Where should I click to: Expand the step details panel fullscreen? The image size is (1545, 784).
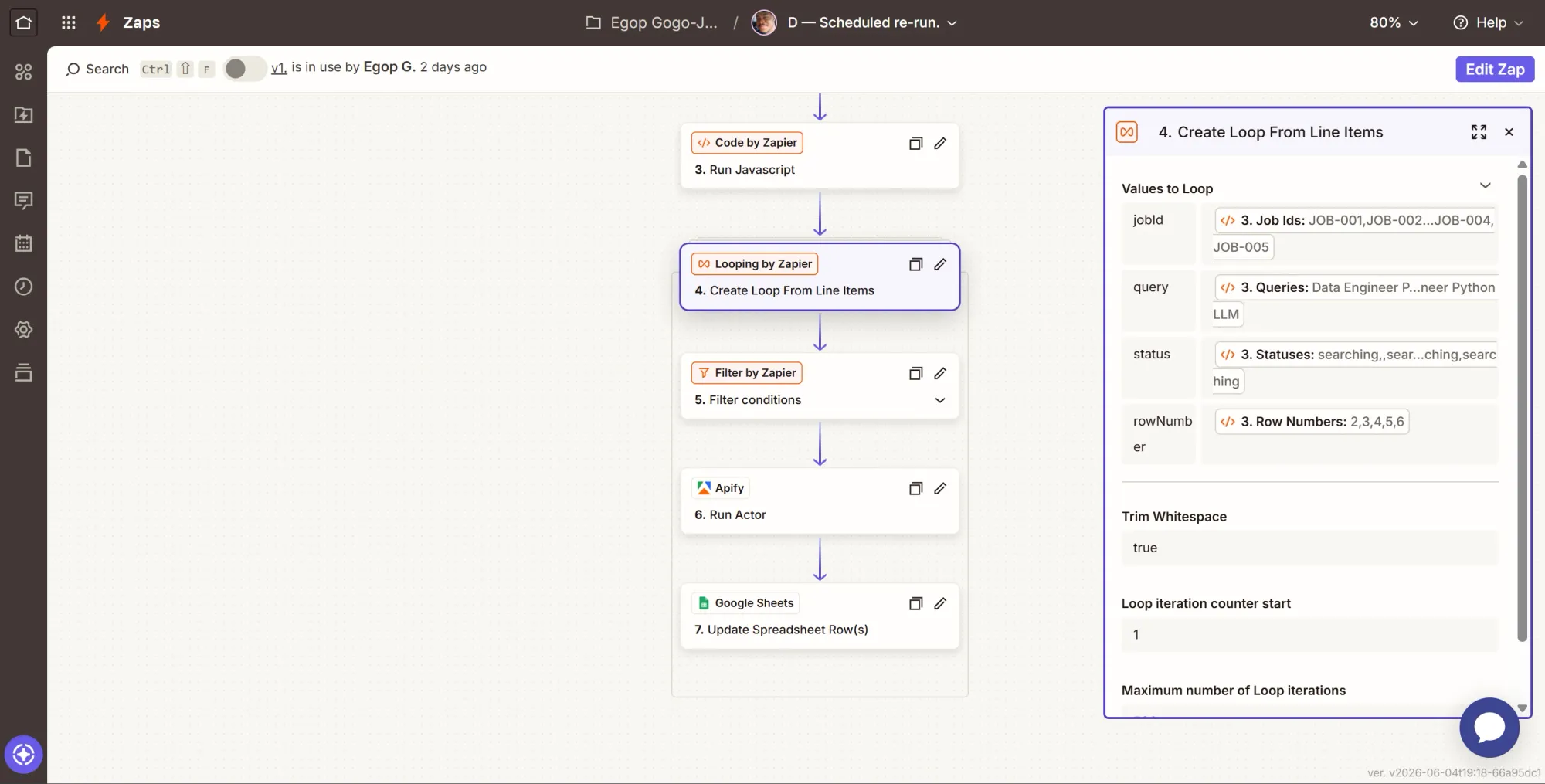[x=1479, y=132]
